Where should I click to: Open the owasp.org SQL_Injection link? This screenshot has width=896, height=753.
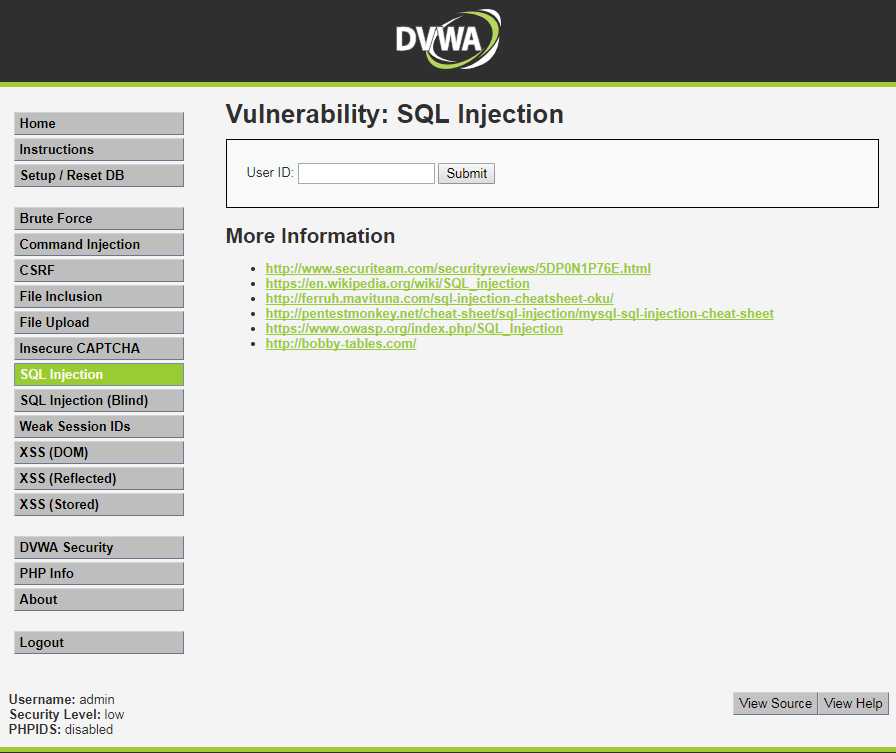pyautogui.click(x=414, y=329)
